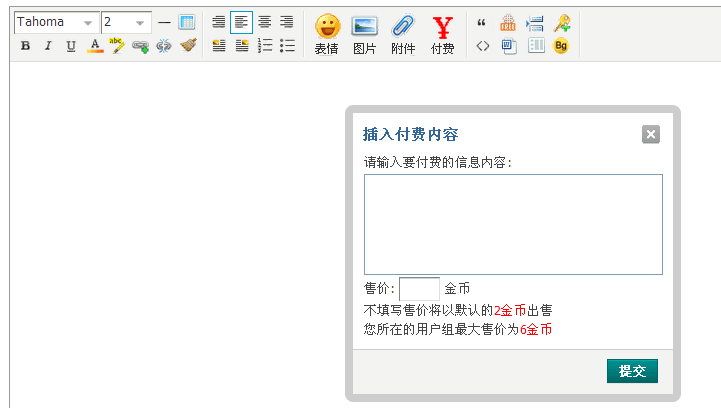Insert a quote block
Viewport: 721px width, 408px height.
pos(481,23)
